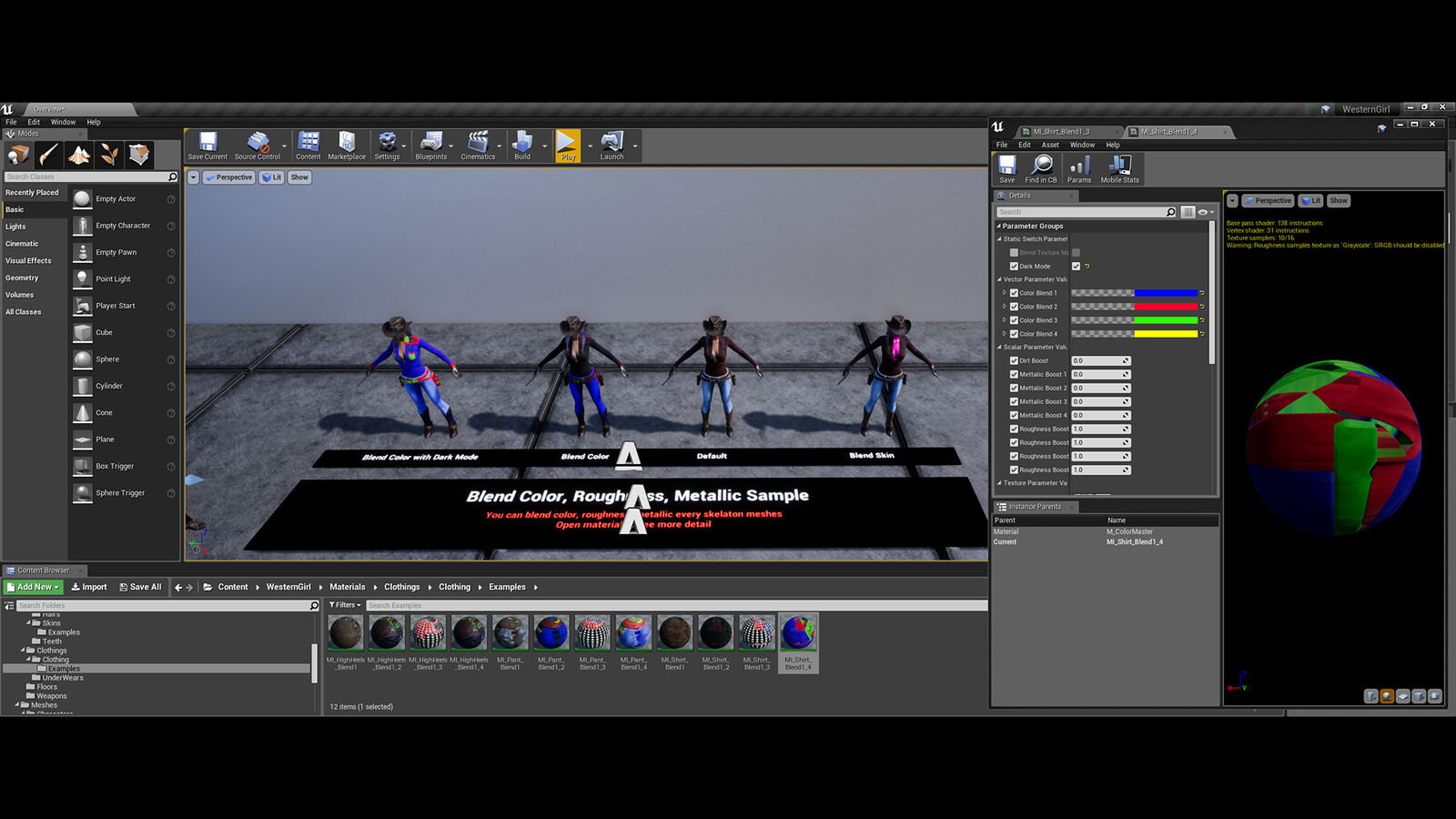
Task: Select the Visual Effects category
Action: click(28, 261)
